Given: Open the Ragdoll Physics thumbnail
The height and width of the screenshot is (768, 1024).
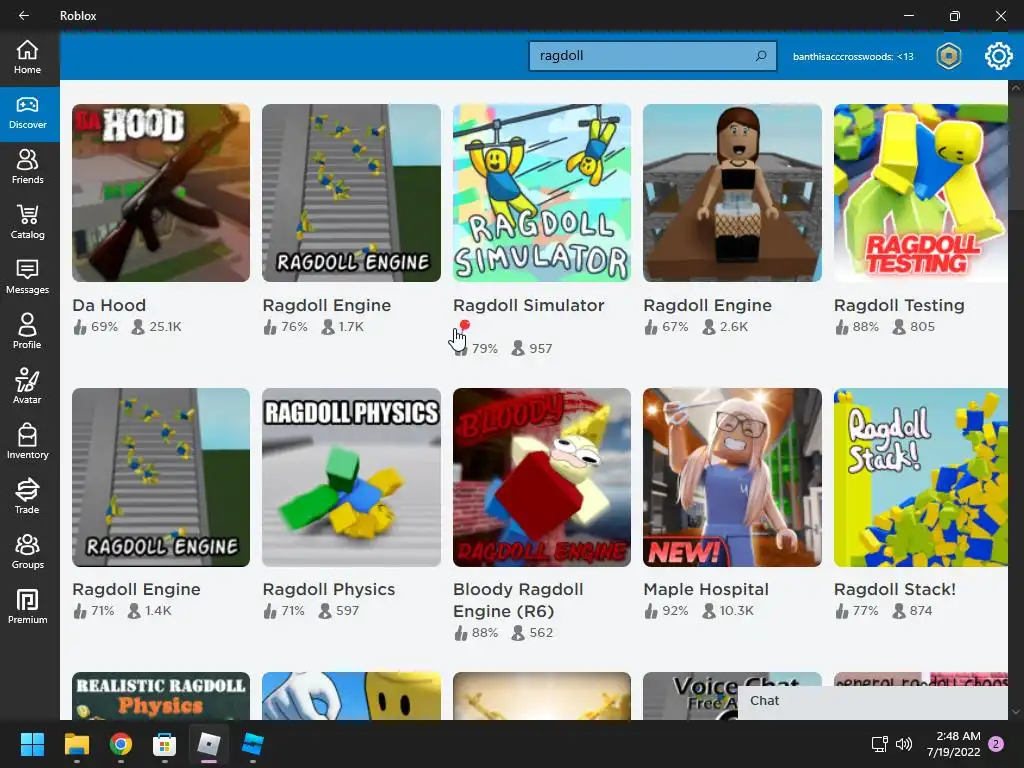Looking at the screenshot, I should [351, 477].
